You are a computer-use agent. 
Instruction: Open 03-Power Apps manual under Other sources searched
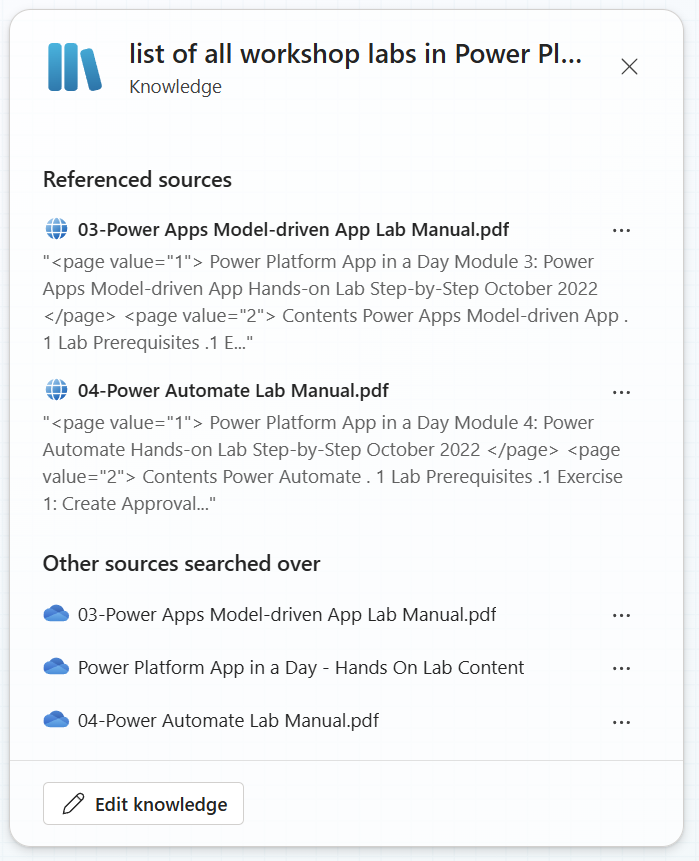click(x=287, y=614)
